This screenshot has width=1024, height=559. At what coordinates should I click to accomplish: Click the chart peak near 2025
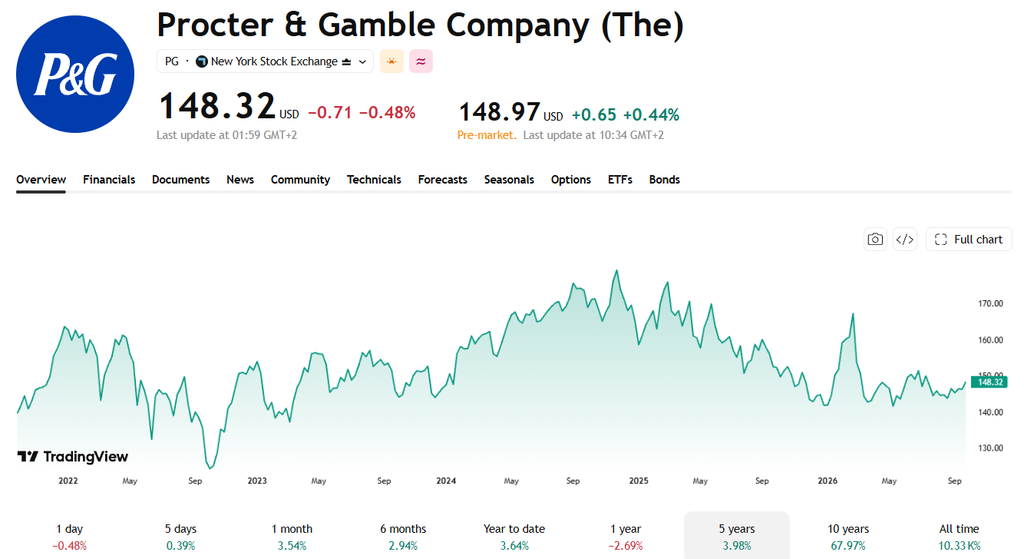616,271
